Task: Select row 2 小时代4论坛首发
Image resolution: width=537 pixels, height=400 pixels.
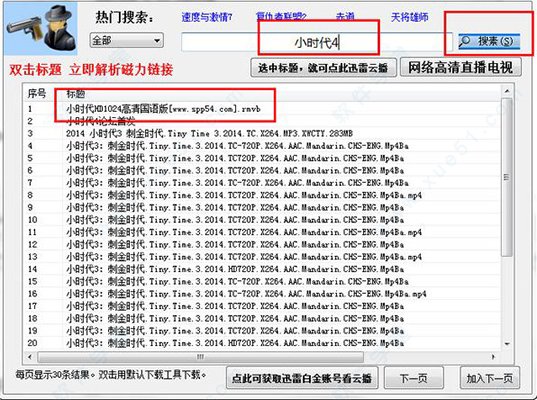Action: (263, 121)
